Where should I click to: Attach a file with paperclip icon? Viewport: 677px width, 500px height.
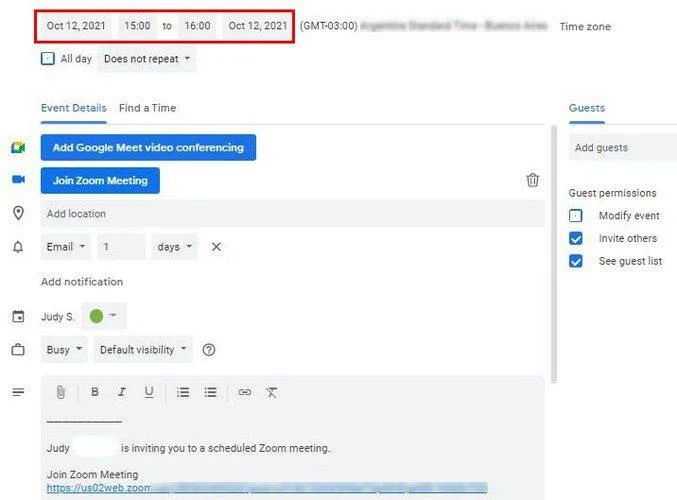tap(61, 392)
